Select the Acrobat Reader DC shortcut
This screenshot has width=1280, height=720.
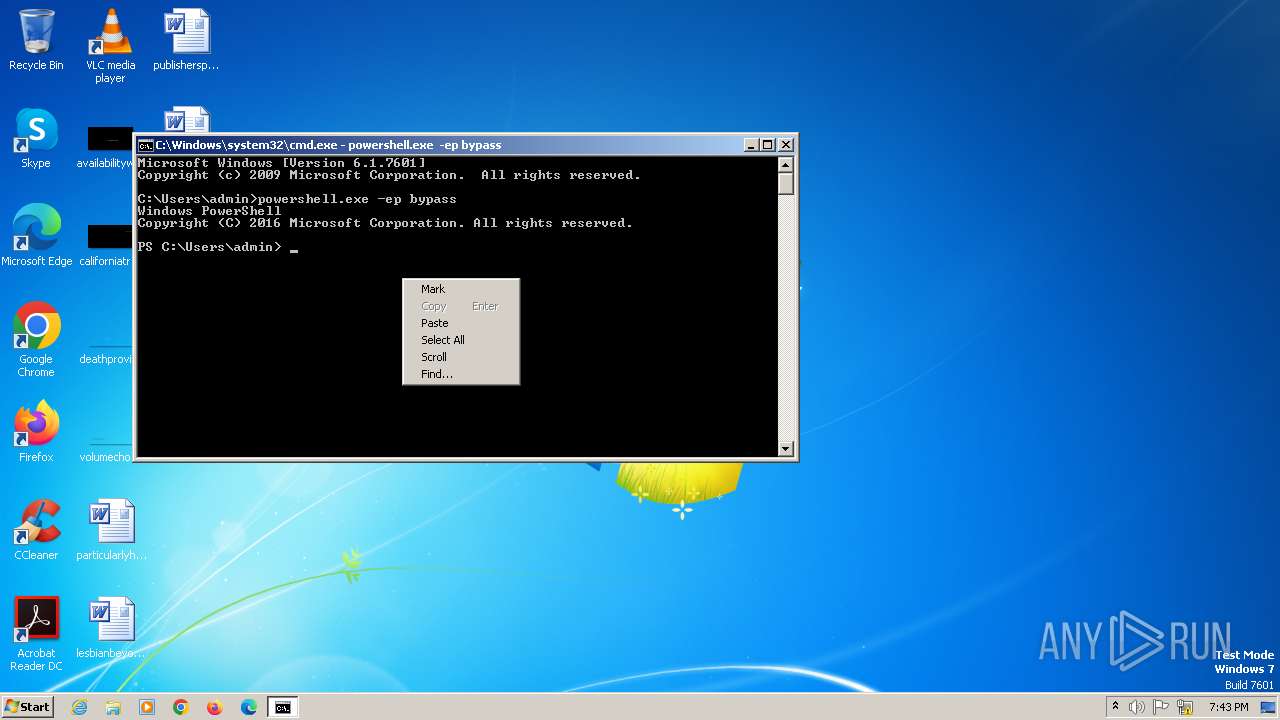[36, 634]
